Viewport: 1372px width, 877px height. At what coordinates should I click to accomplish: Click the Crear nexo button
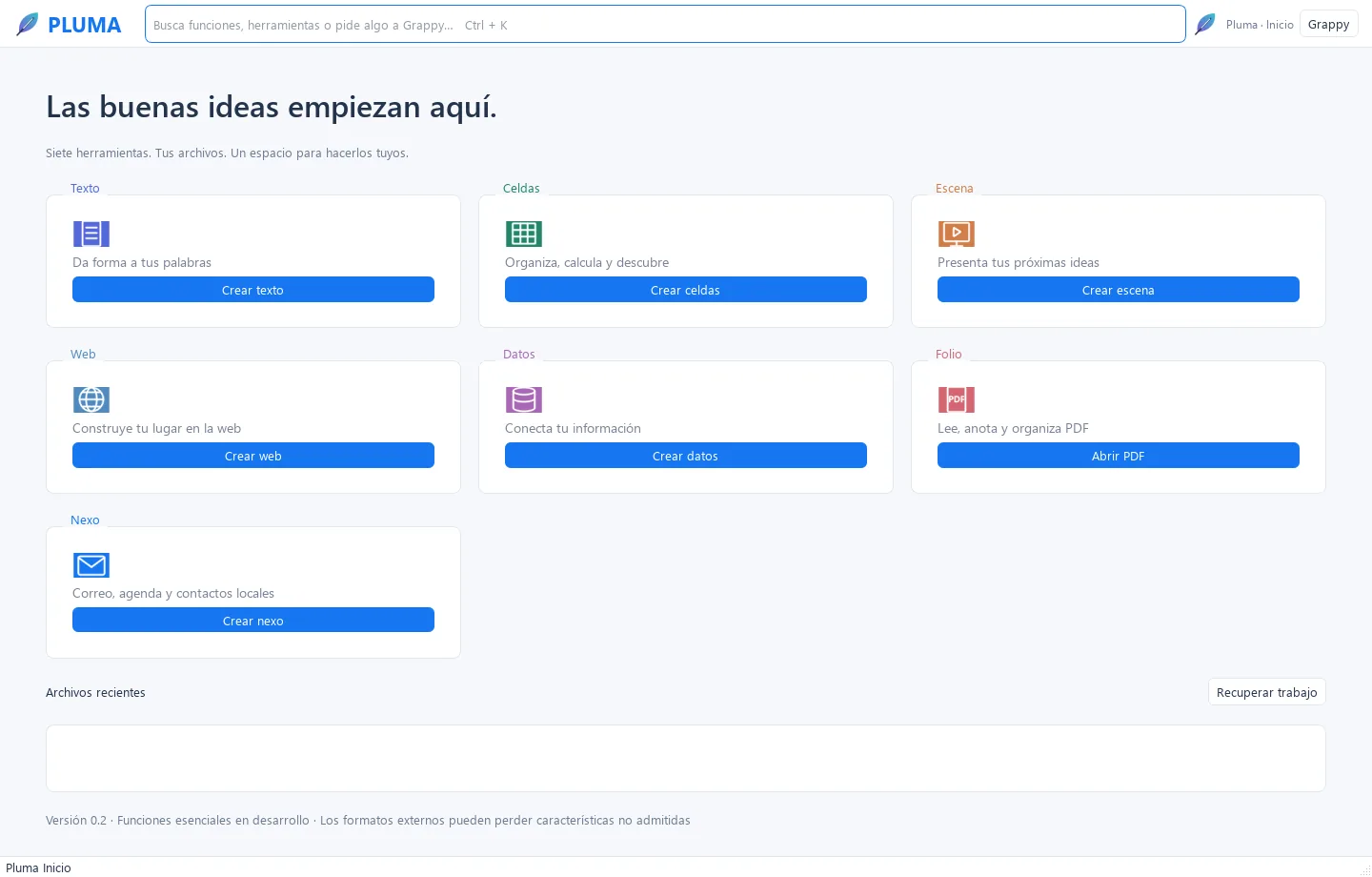coord(253,621)
